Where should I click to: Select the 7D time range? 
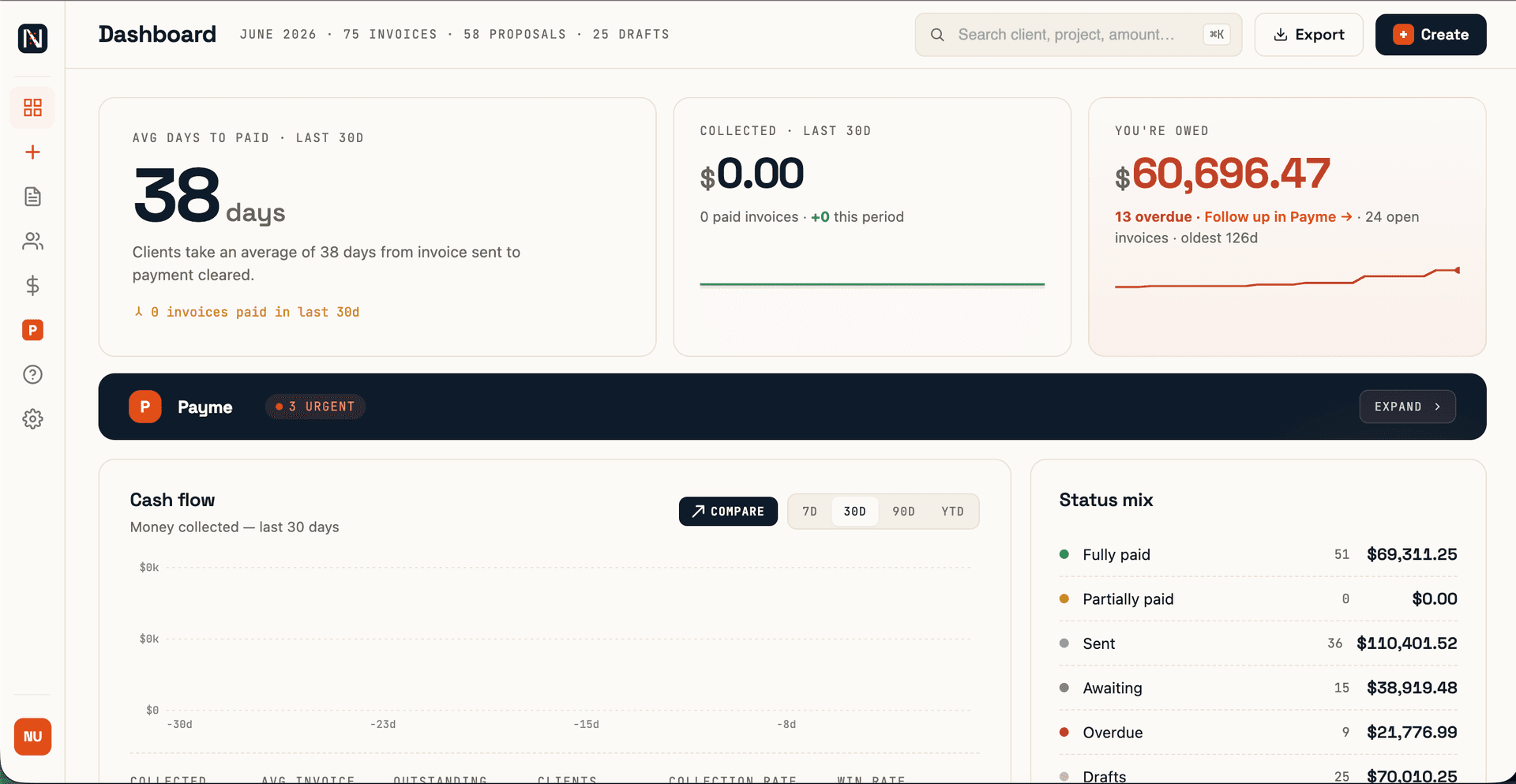810,512
